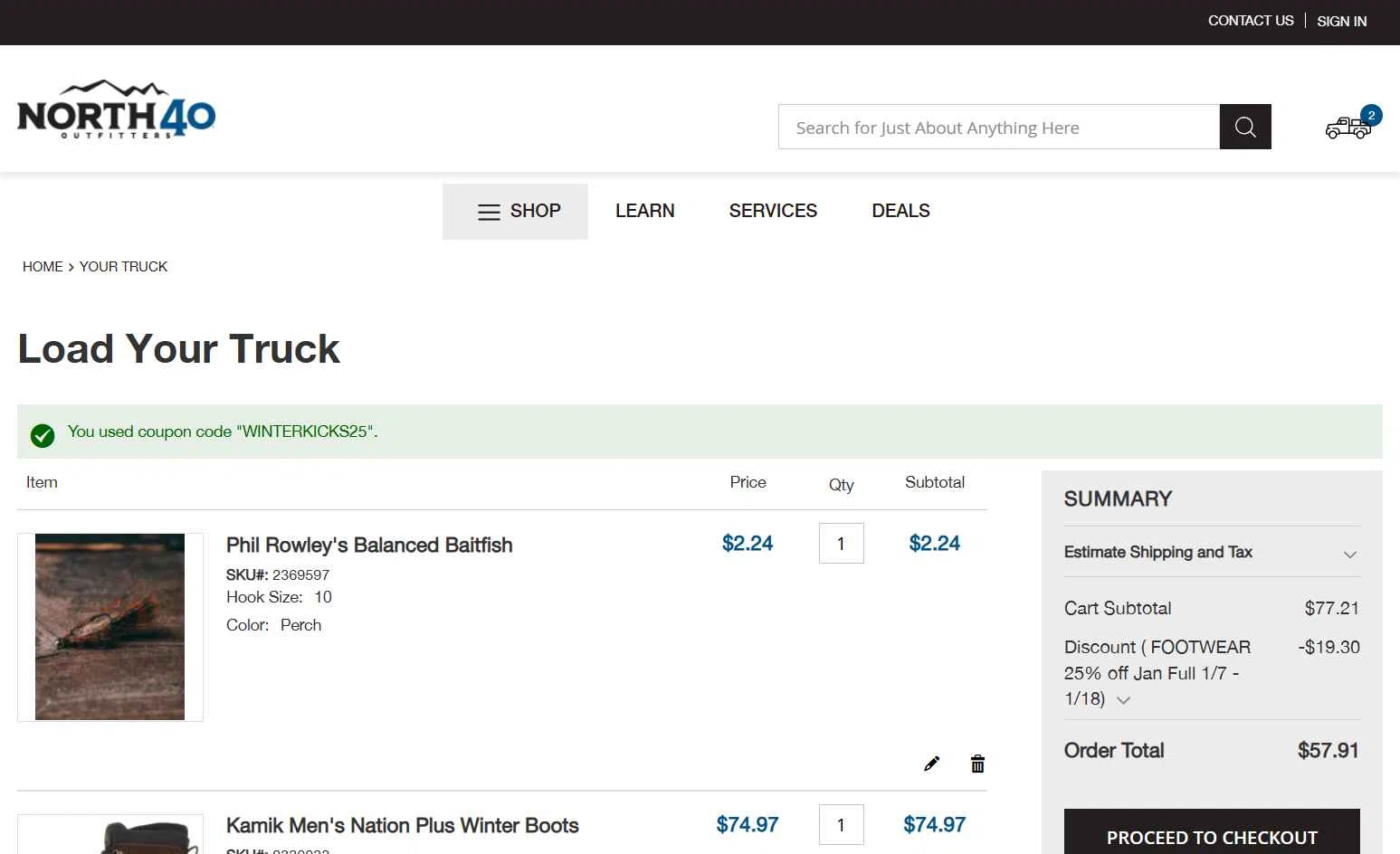The width and height of the screenshot is (1400, 854).
Task: Click the SKU# 2369597 text
Action: coord(278,575)
